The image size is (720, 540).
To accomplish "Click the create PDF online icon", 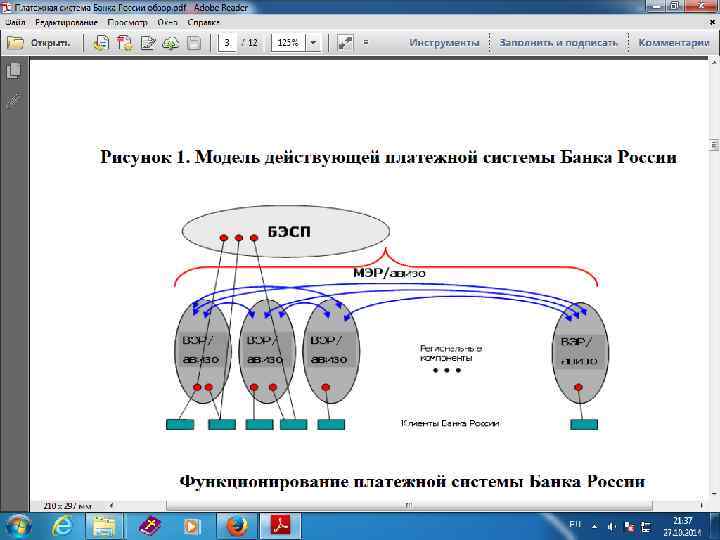I will coord(101,43).
